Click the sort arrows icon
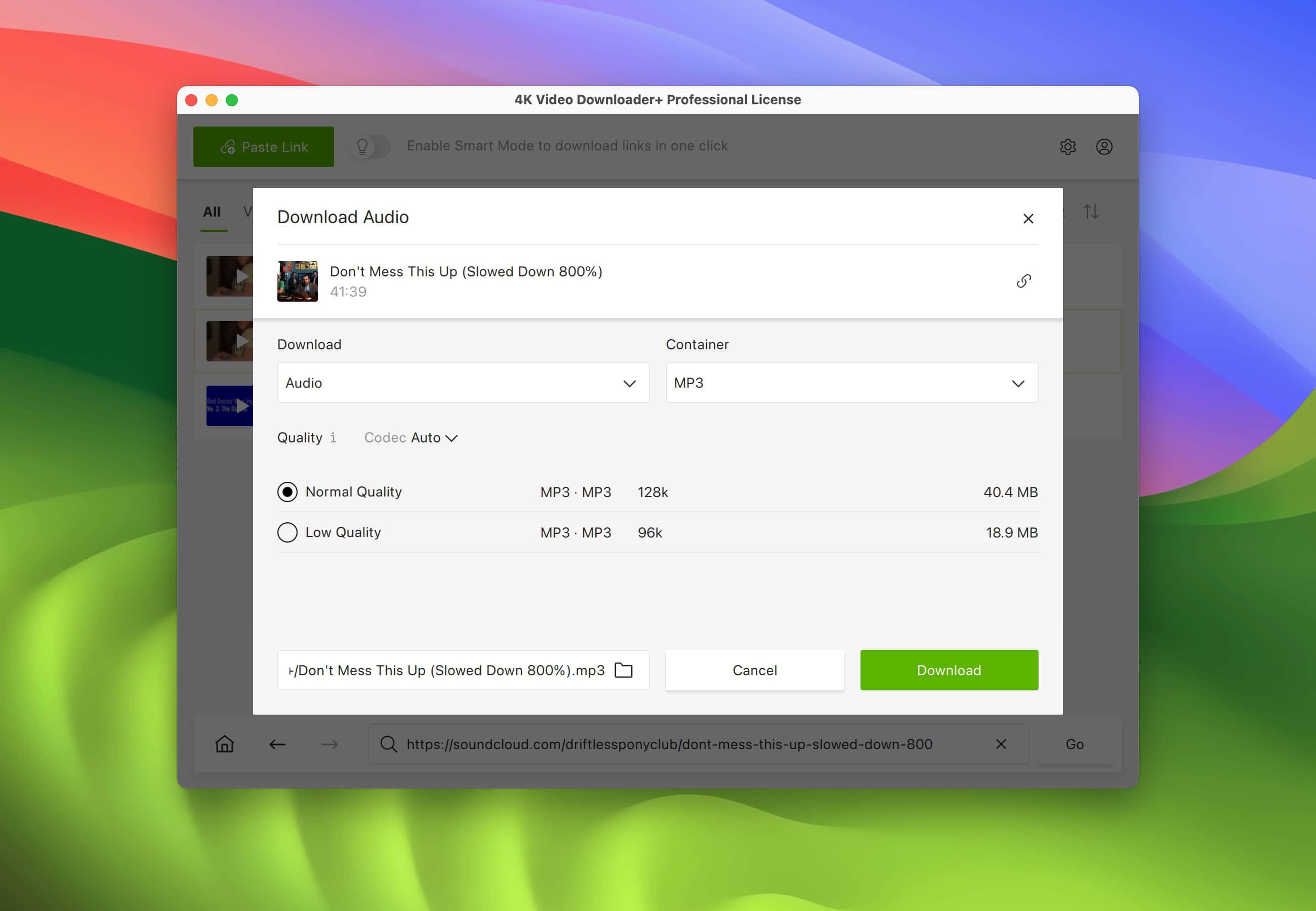This screenshot has width=1316, height=911. click(1091, 212)
